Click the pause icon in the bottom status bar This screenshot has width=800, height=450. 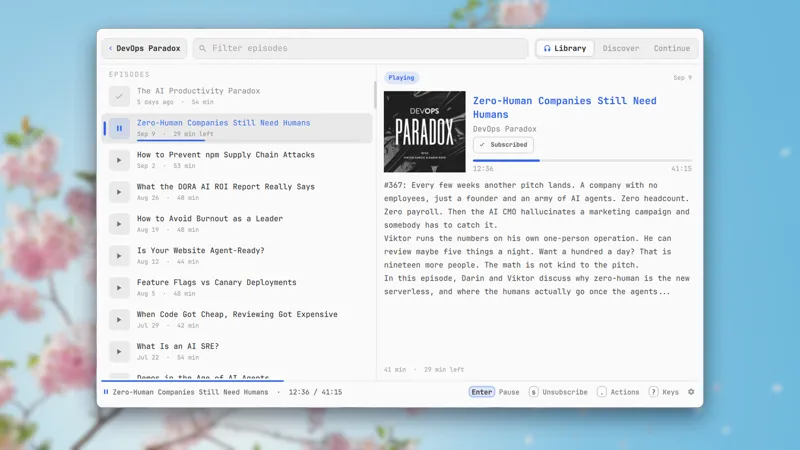point(106,392)
